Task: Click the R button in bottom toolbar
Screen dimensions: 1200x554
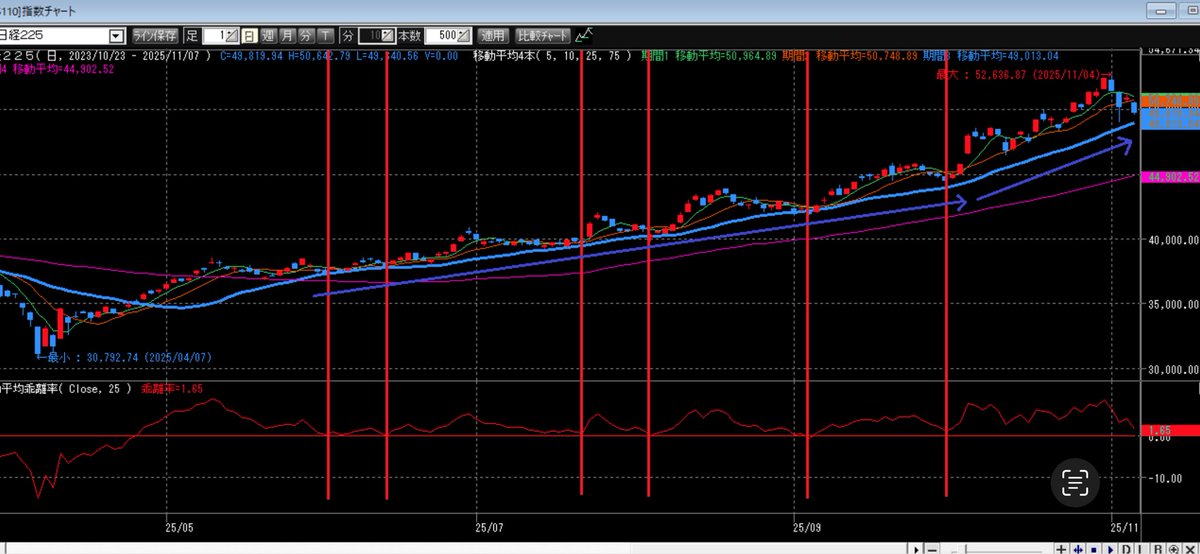Action: coord(1157,548)
